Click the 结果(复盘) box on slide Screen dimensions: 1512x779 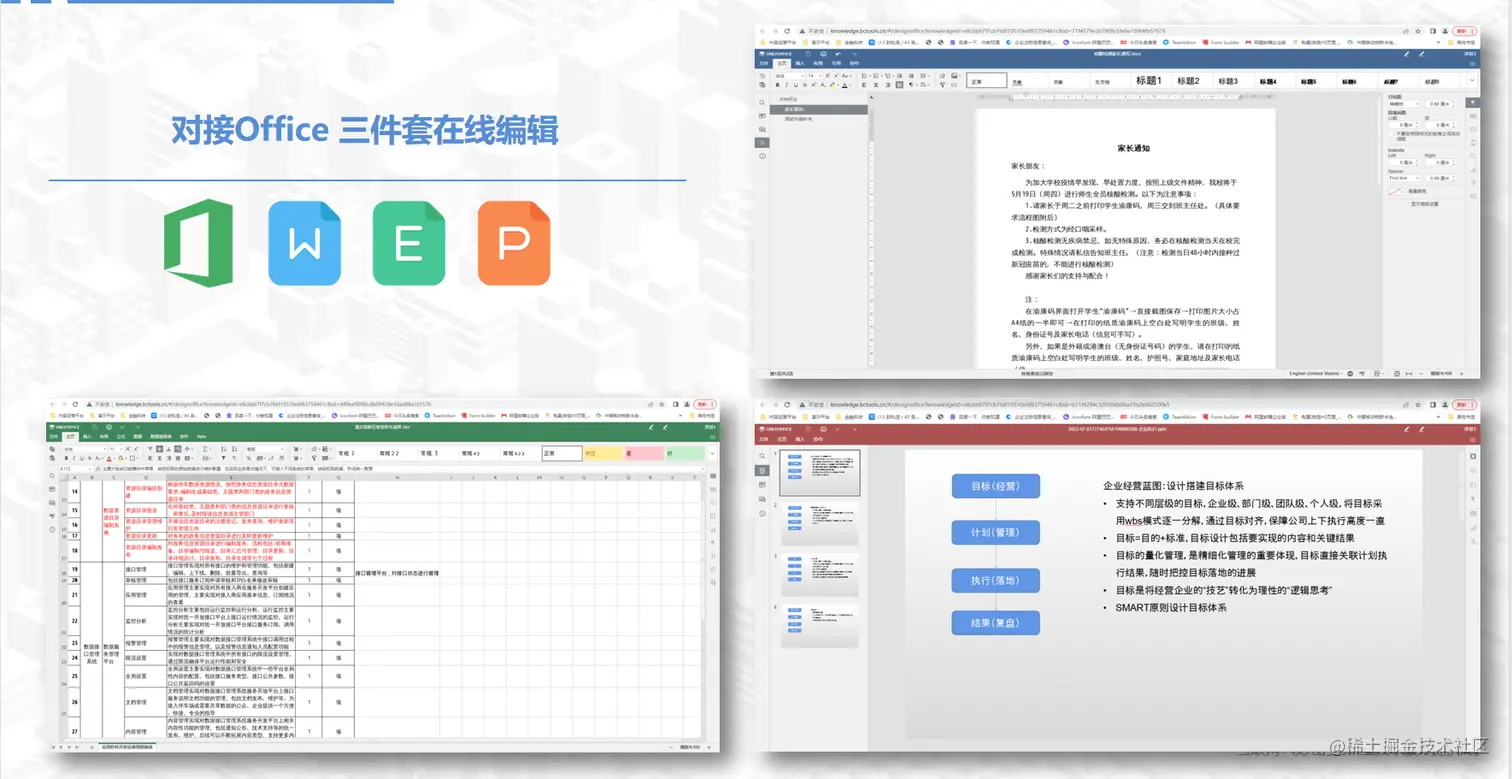coord(996,623)
